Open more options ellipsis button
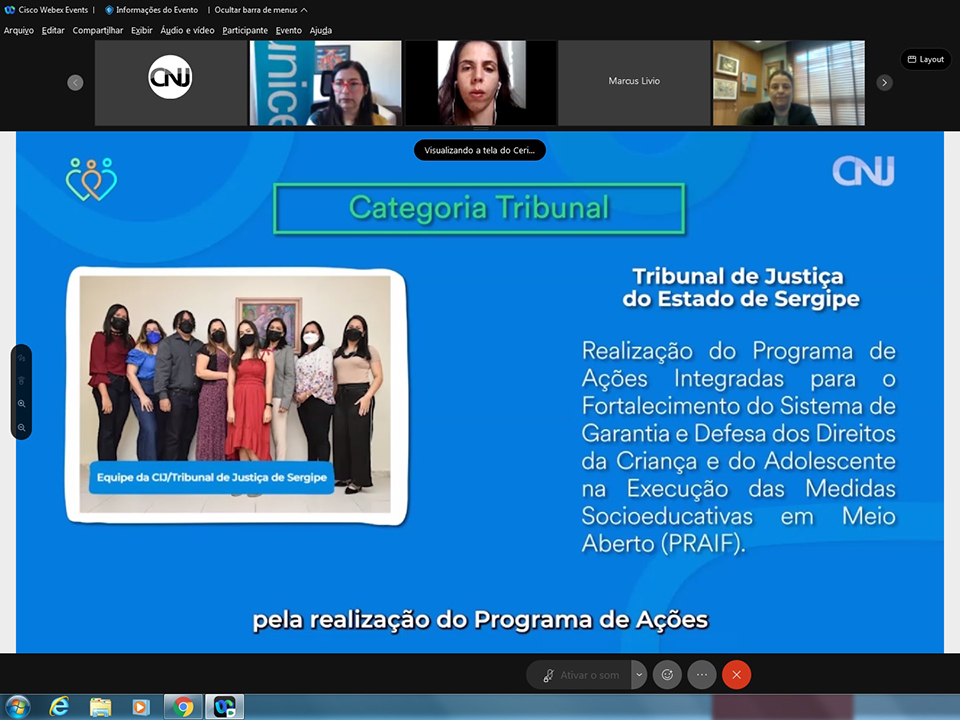Image resolution: width=960 pixels, height=720 pixels. 702,675
